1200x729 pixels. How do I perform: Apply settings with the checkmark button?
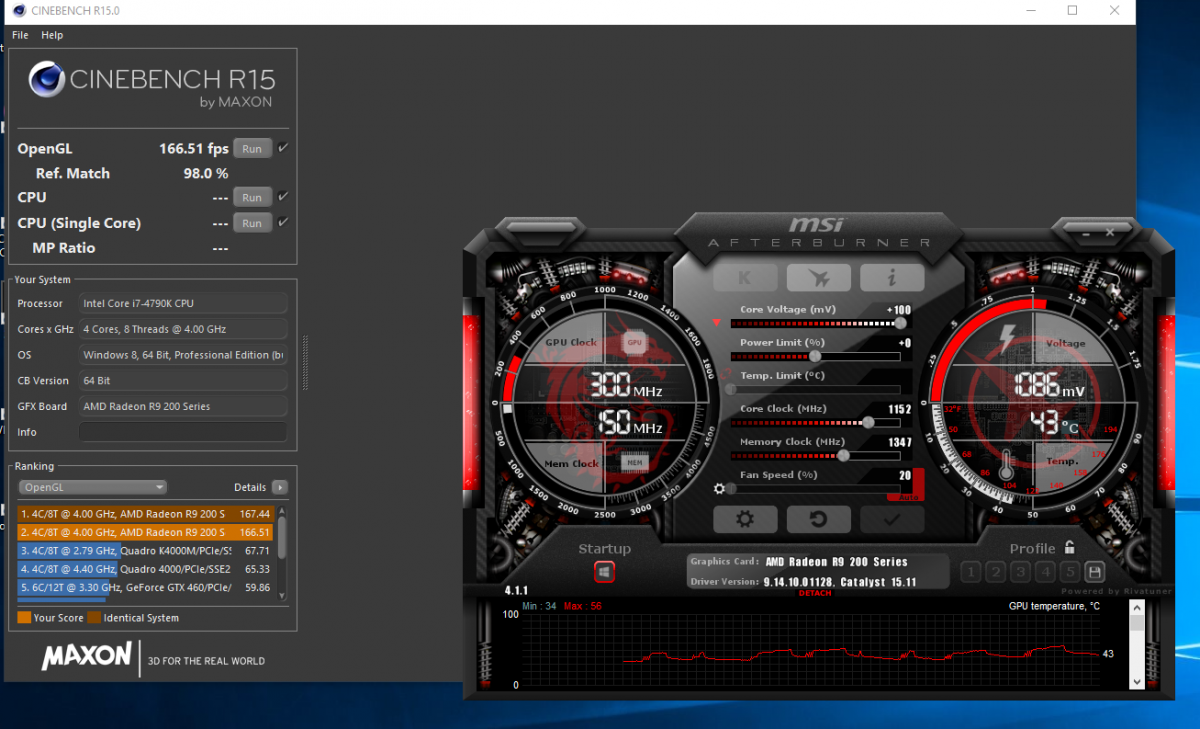tap(892, 519)
